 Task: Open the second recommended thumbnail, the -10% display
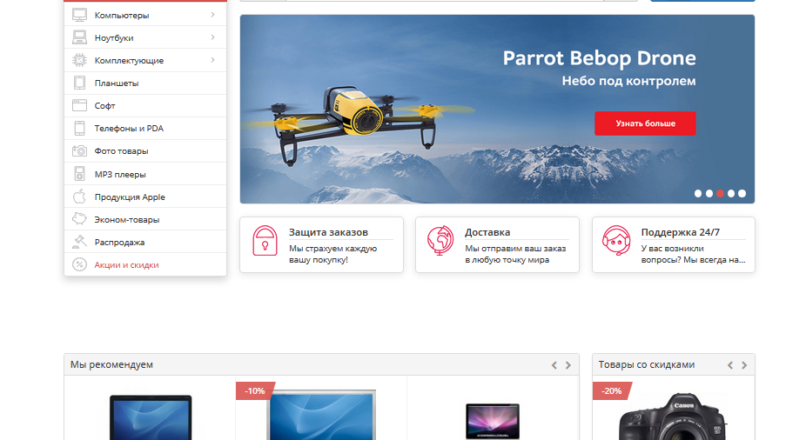(x=321, y=416)
